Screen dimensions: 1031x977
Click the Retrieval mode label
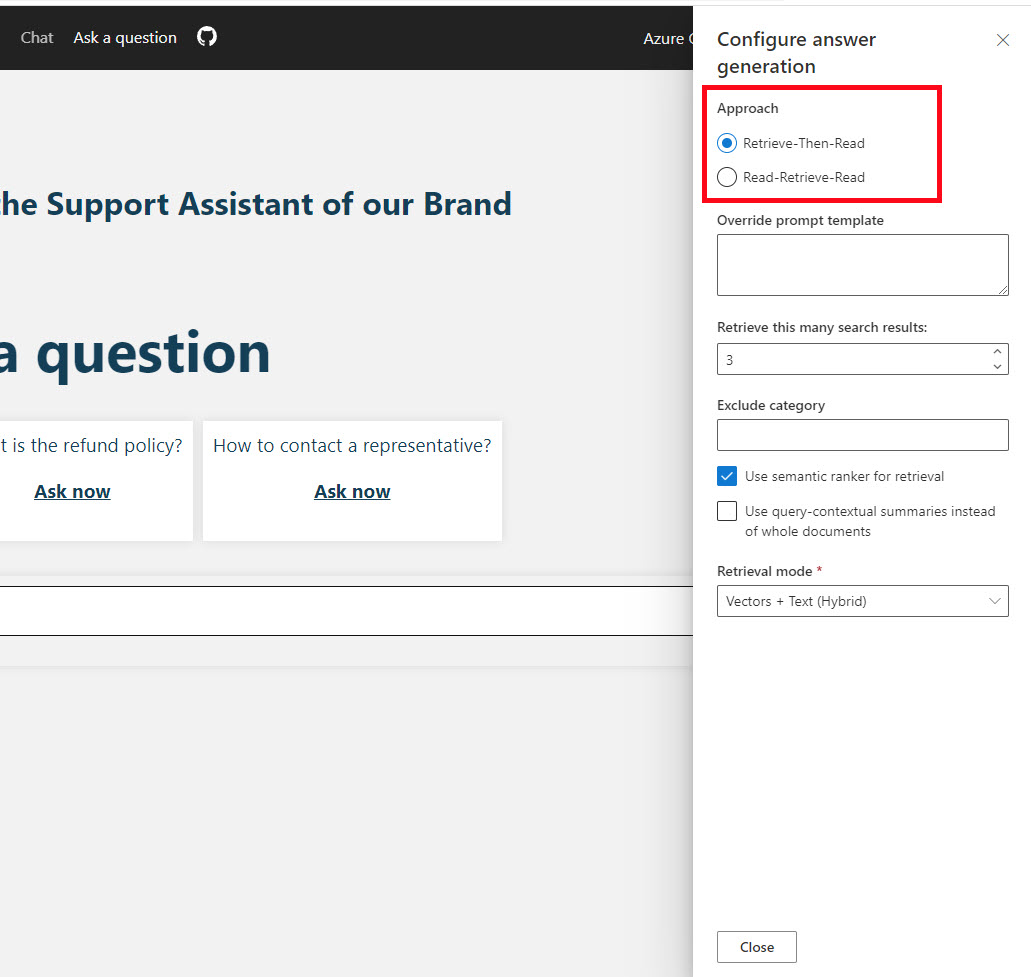tap(765, 571)
